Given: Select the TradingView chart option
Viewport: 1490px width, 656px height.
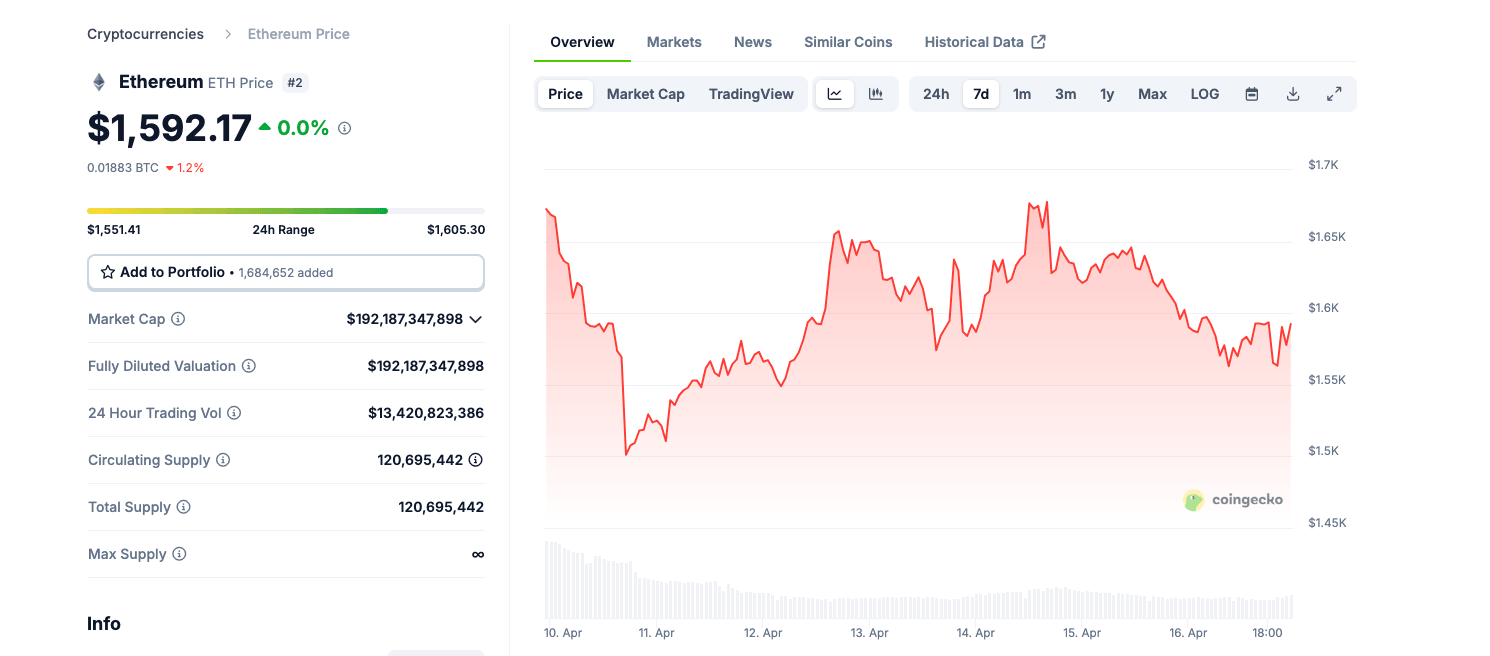Looking at the screenshot, I should click(x=751, y=93).
